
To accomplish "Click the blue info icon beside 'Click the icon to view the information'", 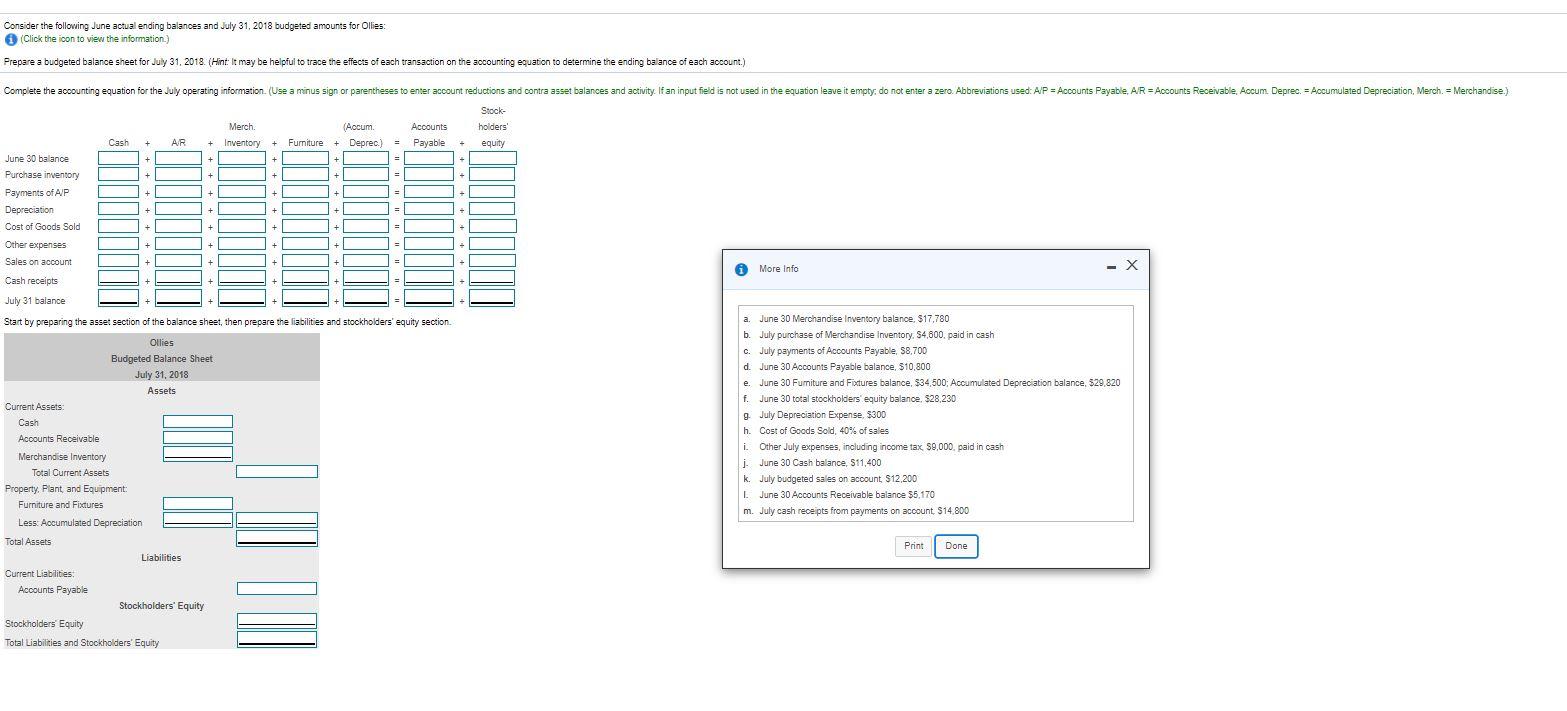I will point(10,39).
